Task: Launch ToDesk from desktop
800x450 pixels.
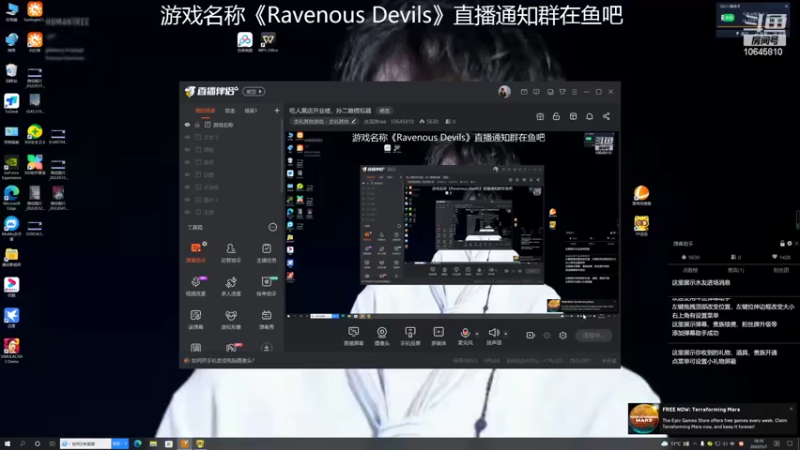Action: coord(11,104)
